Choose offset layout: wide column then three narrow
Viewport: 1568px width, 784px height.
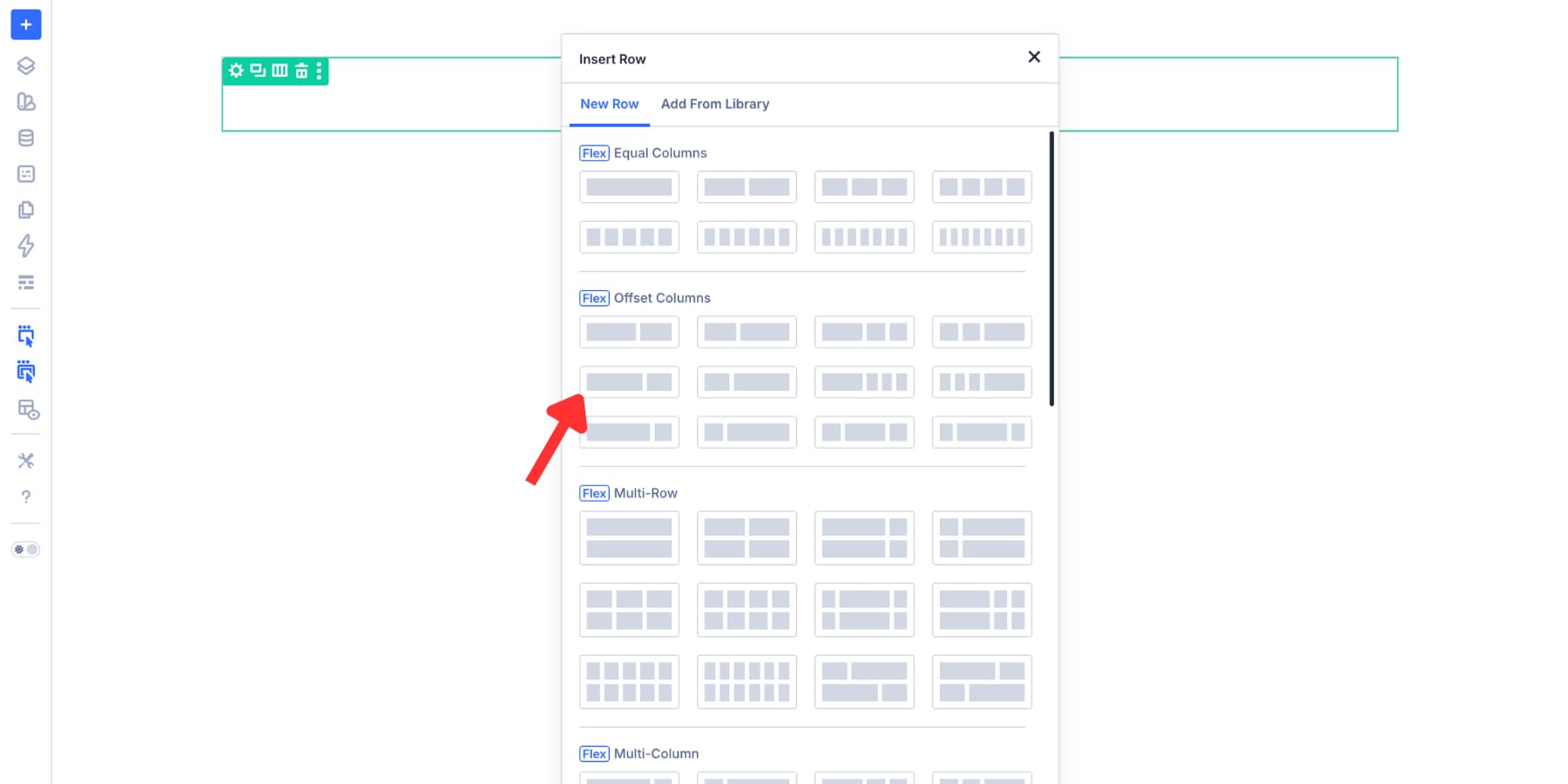pyautogui.click(x=864, y=382)
